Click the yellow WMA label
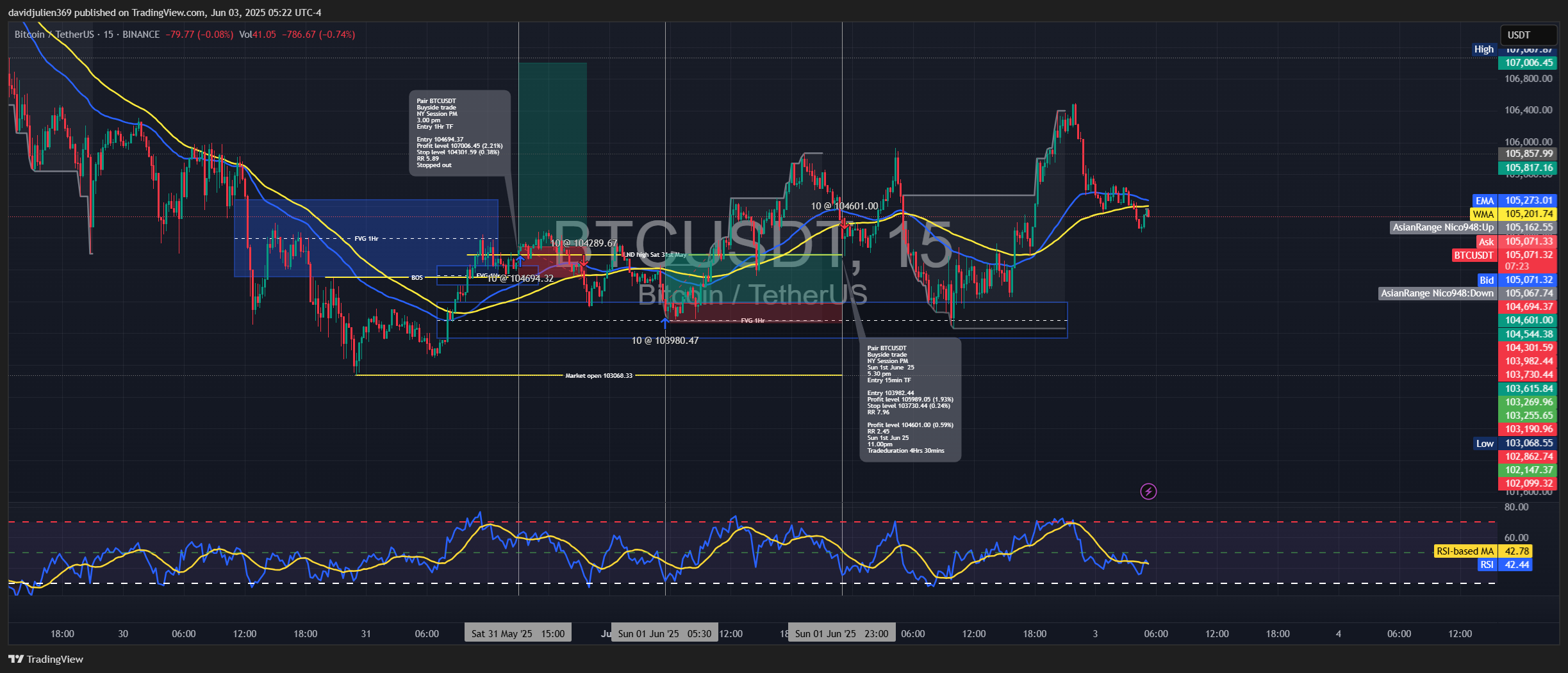1568x673 pixels. (x=1483, y=214)
